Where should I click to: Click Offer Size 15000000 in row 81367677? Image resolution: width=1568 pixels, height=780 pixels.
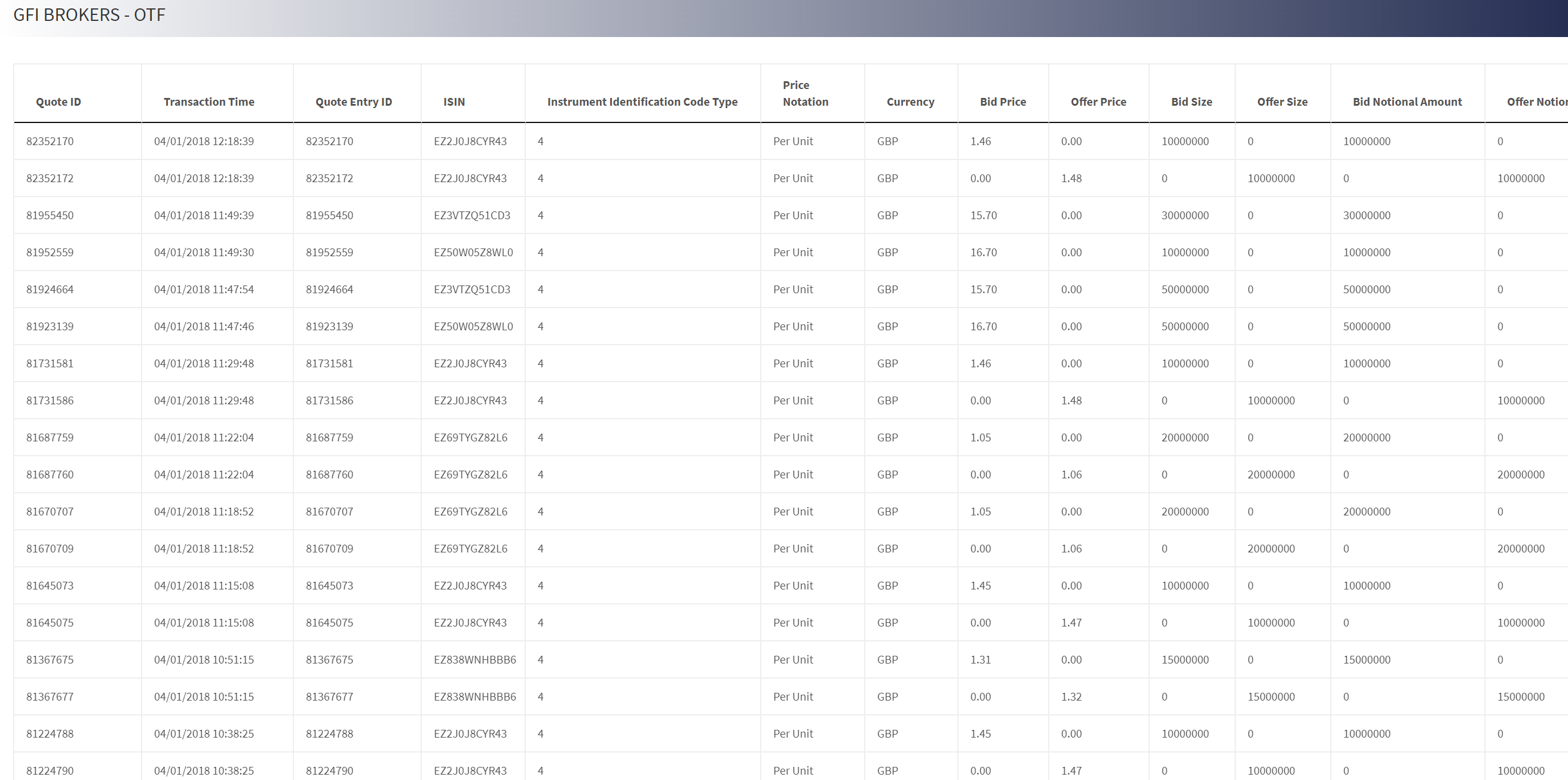1271,697
